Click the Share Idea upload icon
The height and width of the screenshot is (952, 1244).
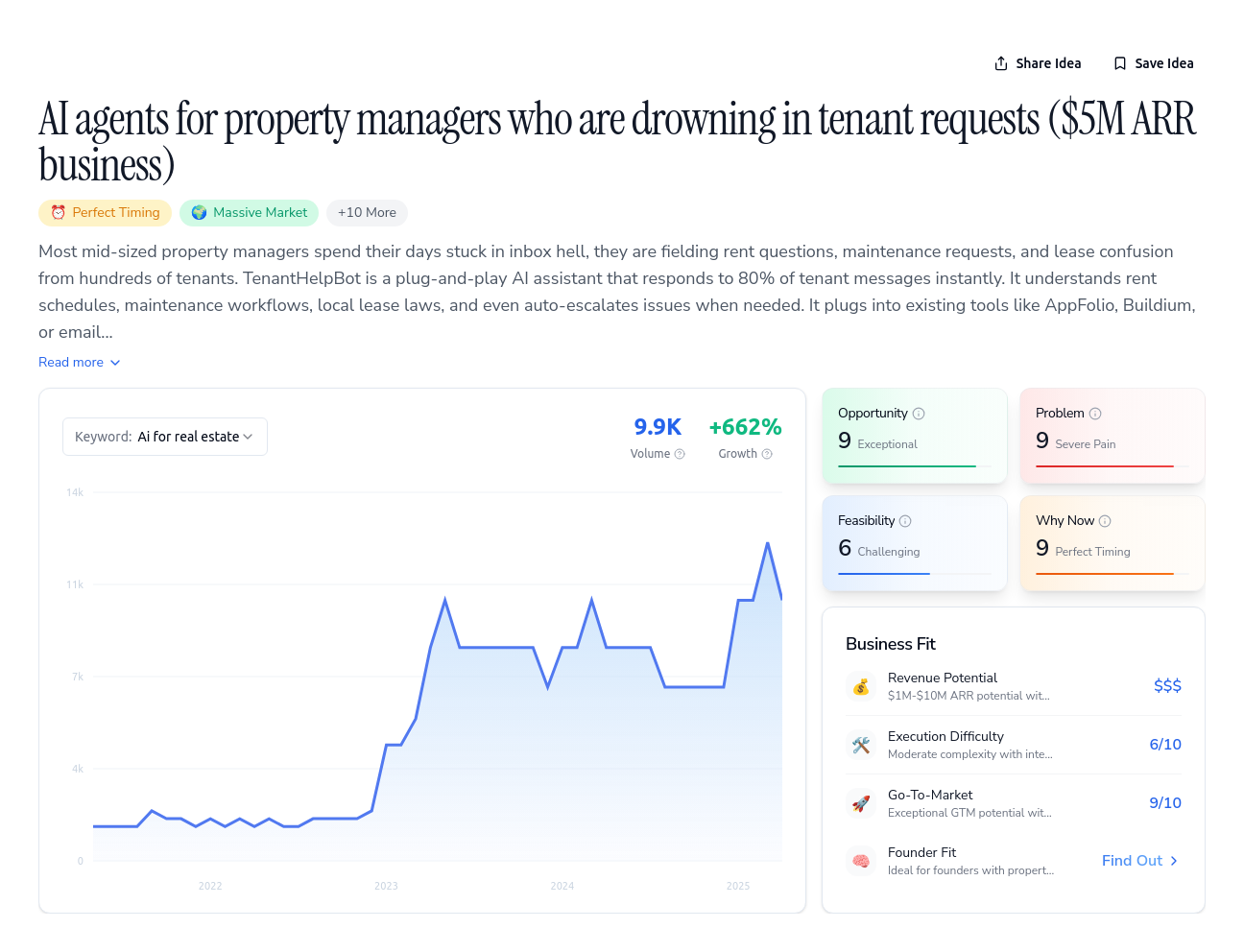click(1001, 63)
